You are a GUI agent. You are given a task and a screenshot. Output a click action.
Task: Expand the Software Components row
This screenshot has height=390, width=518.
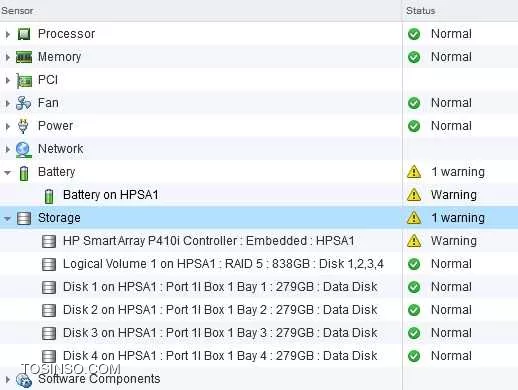pos(8,379)
